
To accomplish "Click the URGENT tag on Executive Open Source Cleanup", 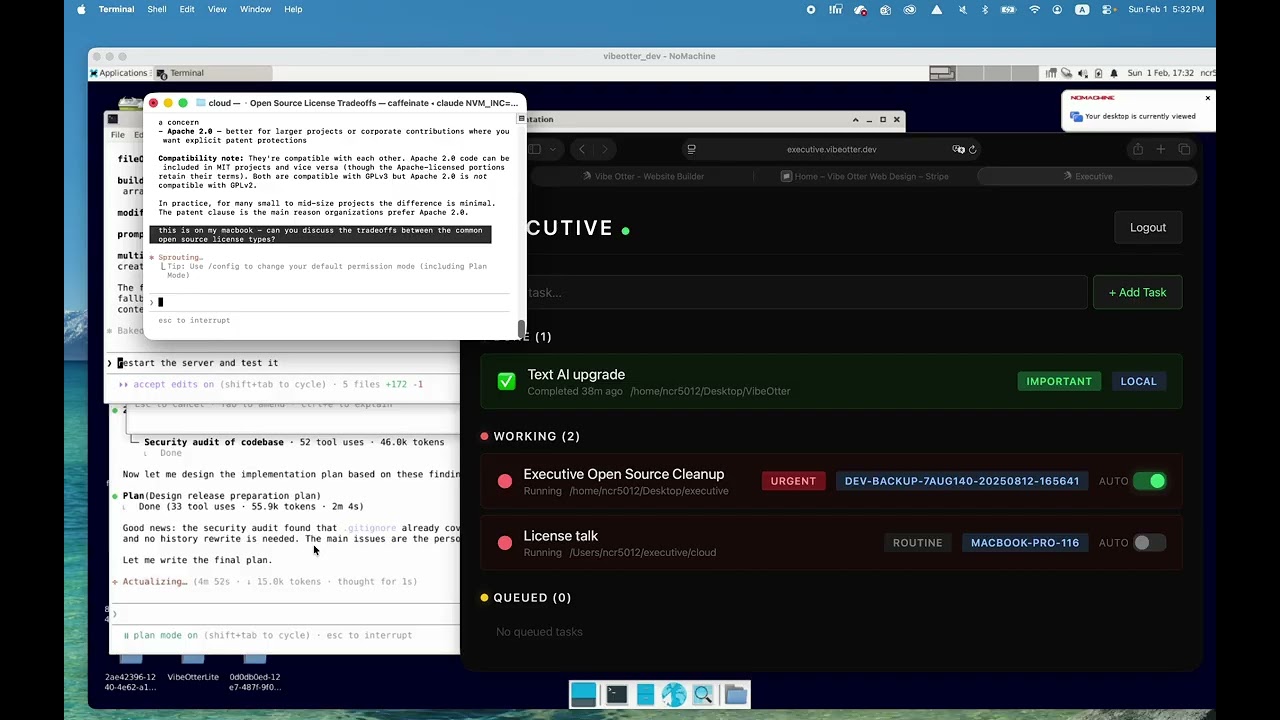I will pyautogui.click(x=793, y=481).
